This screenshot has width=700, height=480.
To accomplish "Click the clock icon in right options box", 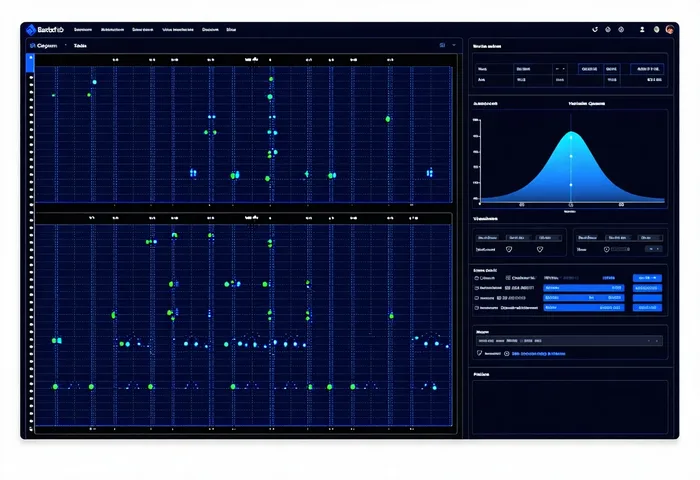I will coord(606,250).
